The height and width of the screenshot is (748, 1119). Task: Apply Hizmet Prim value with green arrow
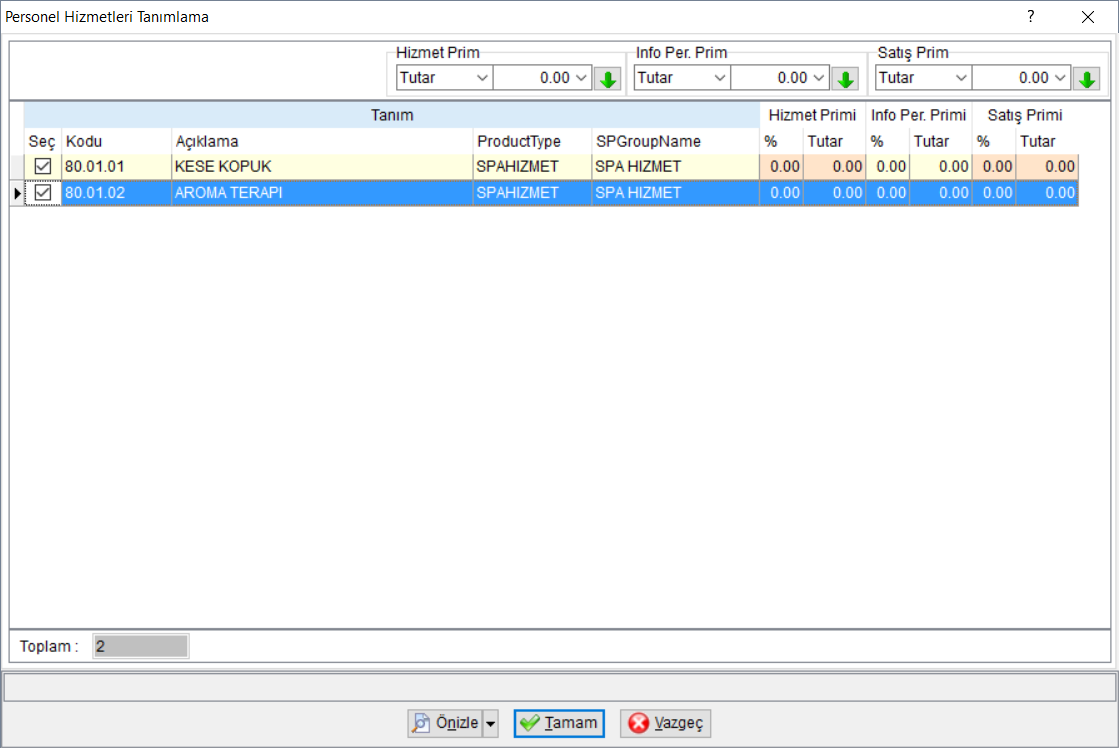(608, 79)
